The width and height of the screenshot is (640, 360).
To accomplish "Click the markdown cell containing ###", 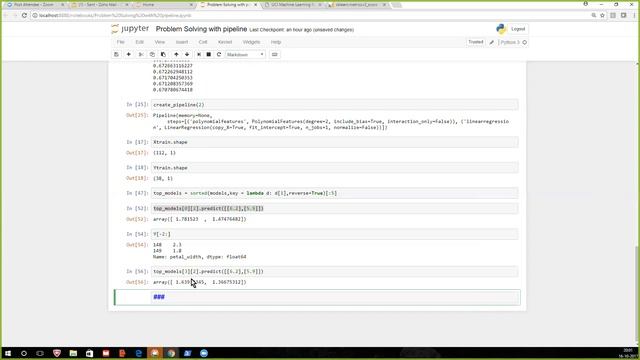I will pyautogui.click(x=336, y=297).
